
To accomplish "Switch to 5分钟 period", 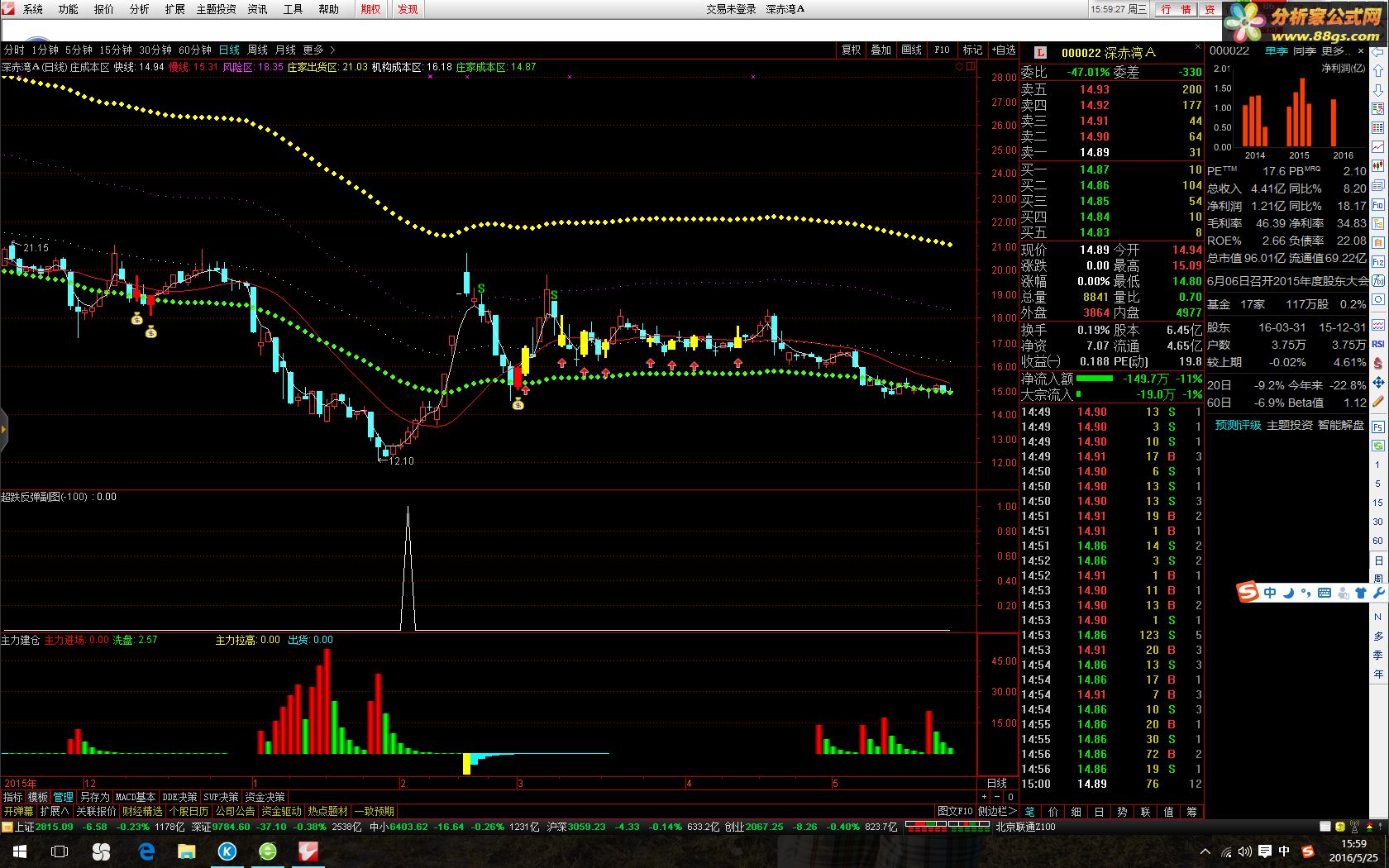I will (79, 50).
